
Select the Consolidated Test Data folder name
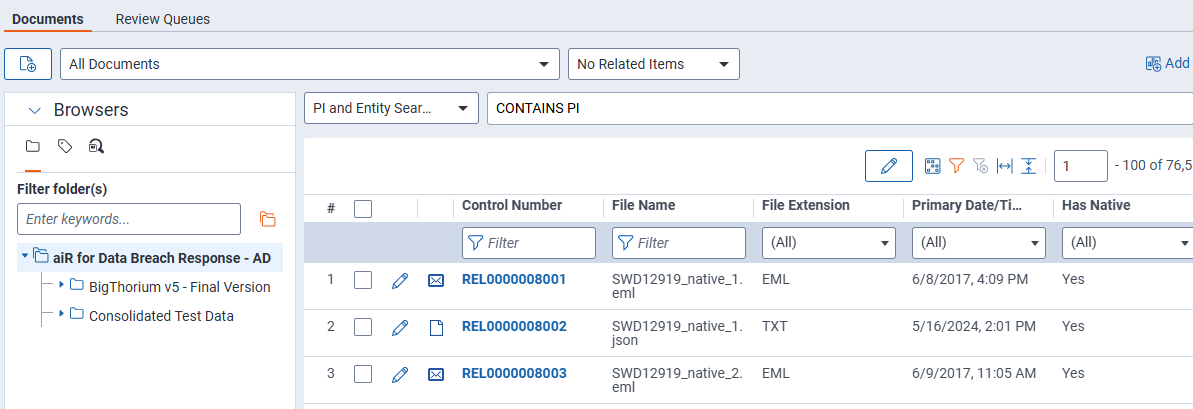pyautogui.click(x=161, y=315)
